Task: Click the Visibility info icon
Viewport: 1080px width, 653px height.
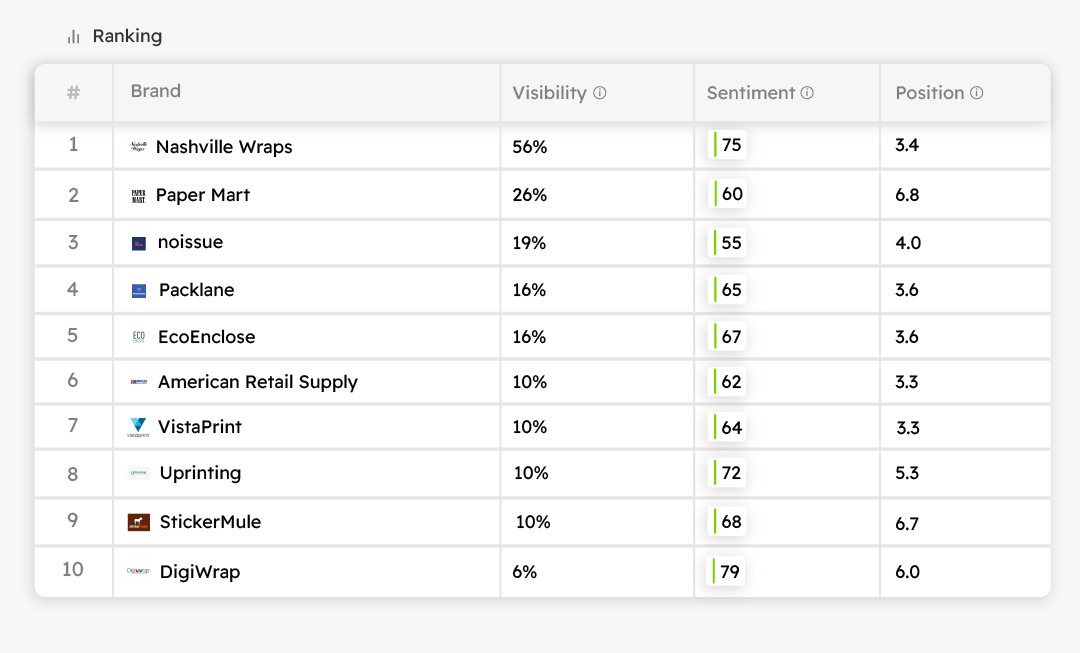Action: click(x=600, y=93)
